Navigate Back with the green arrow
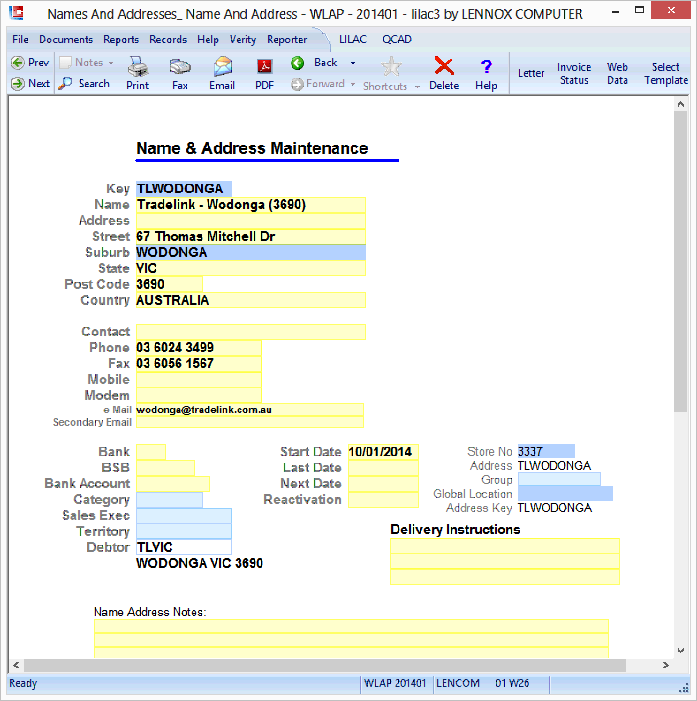This screenshot has height=701, width=697. pos(314,63)
